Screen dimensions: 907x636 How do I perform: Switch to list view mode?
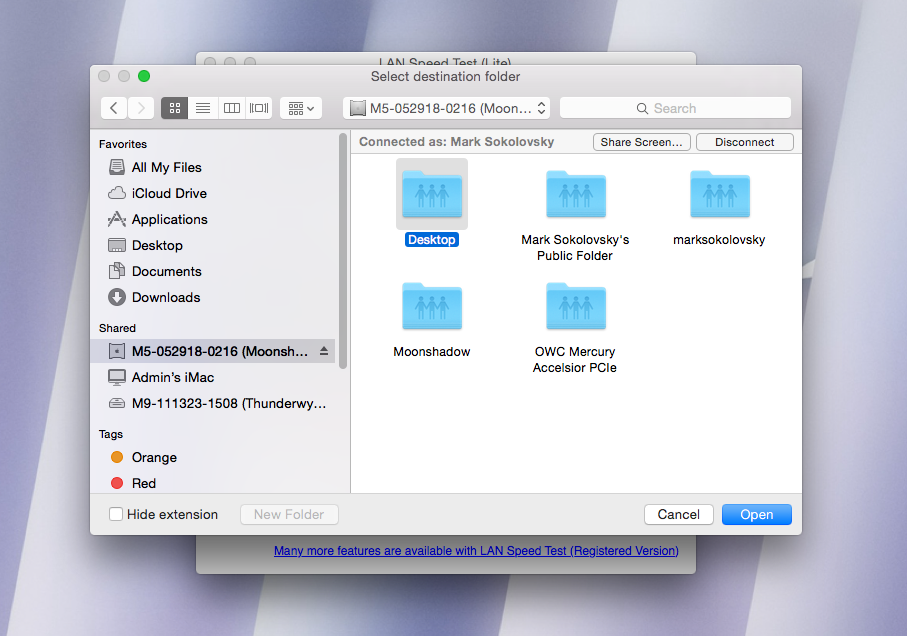(x=203, y=108)
